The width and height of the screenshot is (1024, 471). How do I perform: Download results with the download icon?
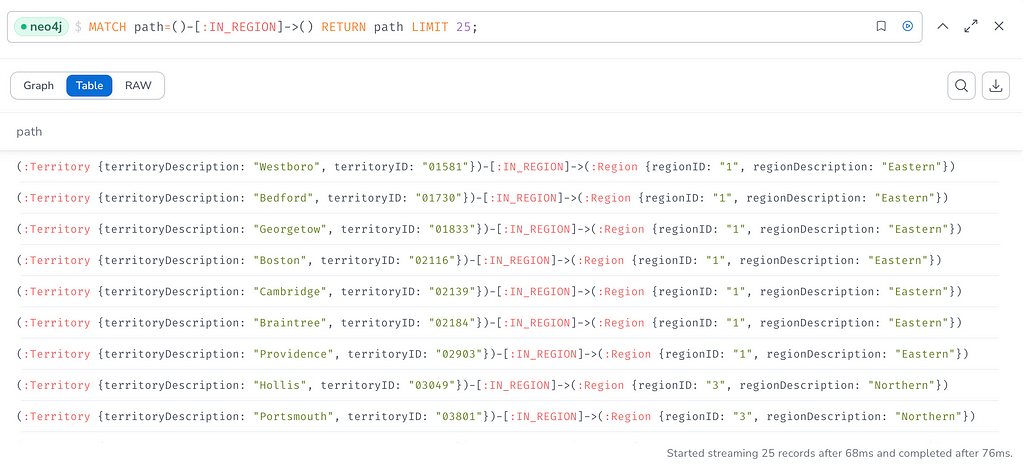pyautogui.click(x=996, y=86)
